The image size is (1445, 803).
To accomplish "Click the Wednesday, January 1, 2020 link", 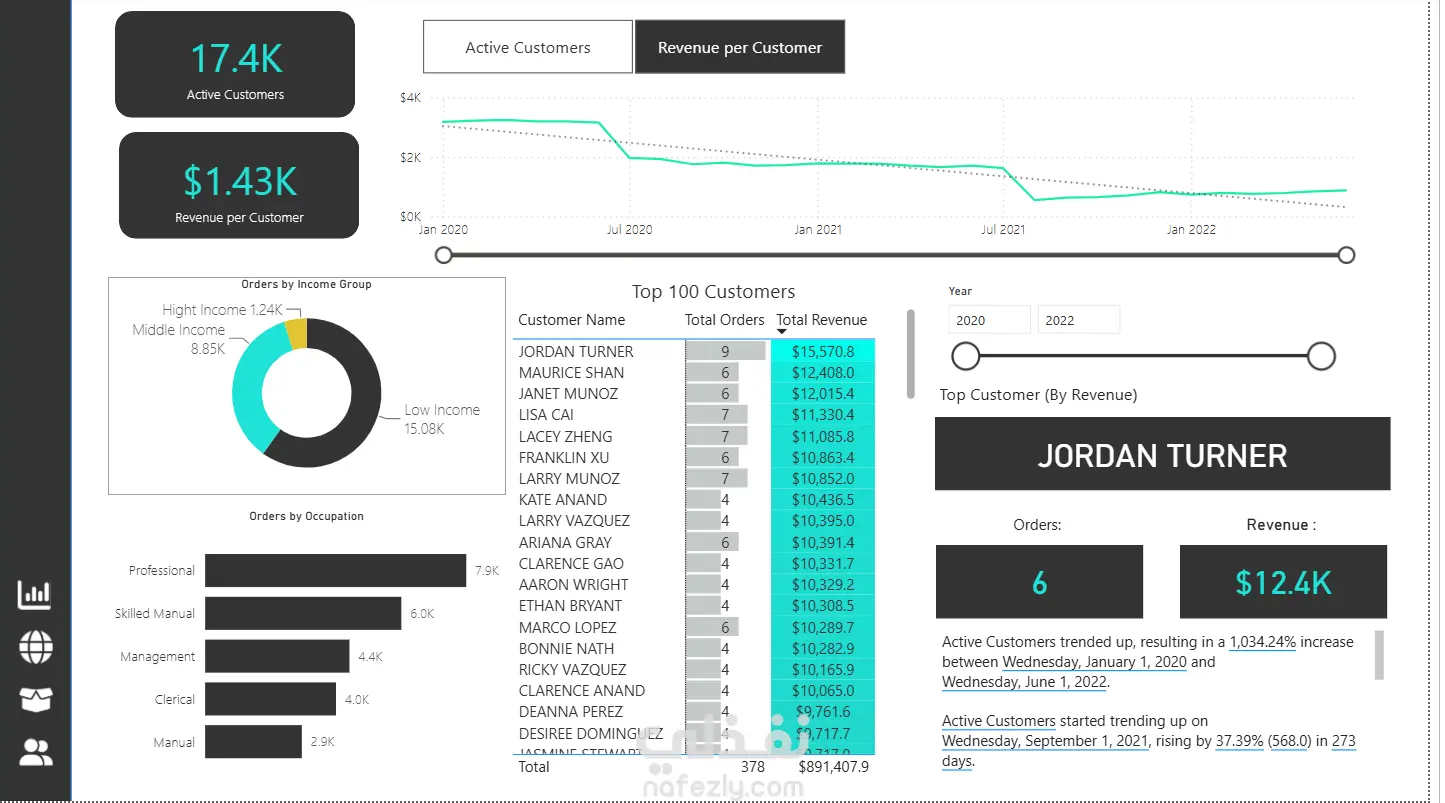I will pyautogui.click(x=1094, y=662).
